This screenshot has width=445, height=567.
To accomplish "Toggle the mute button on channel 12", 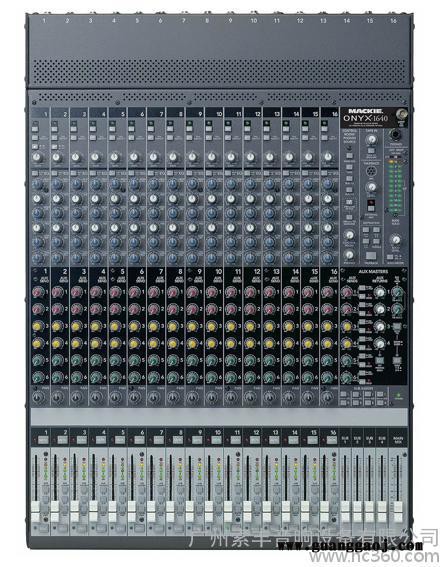I will tap(255, 440).
